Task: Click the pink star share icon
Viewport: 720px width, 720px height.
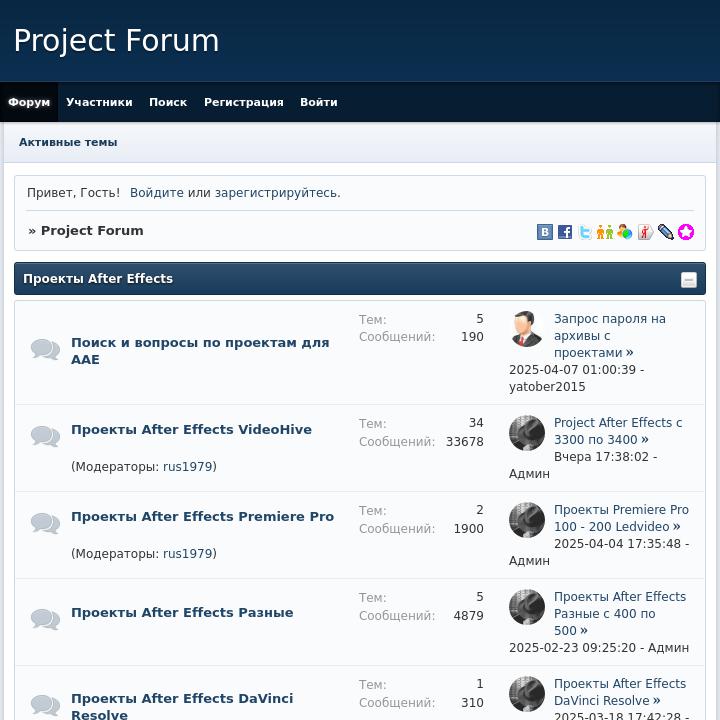Action: coord(686,232)
